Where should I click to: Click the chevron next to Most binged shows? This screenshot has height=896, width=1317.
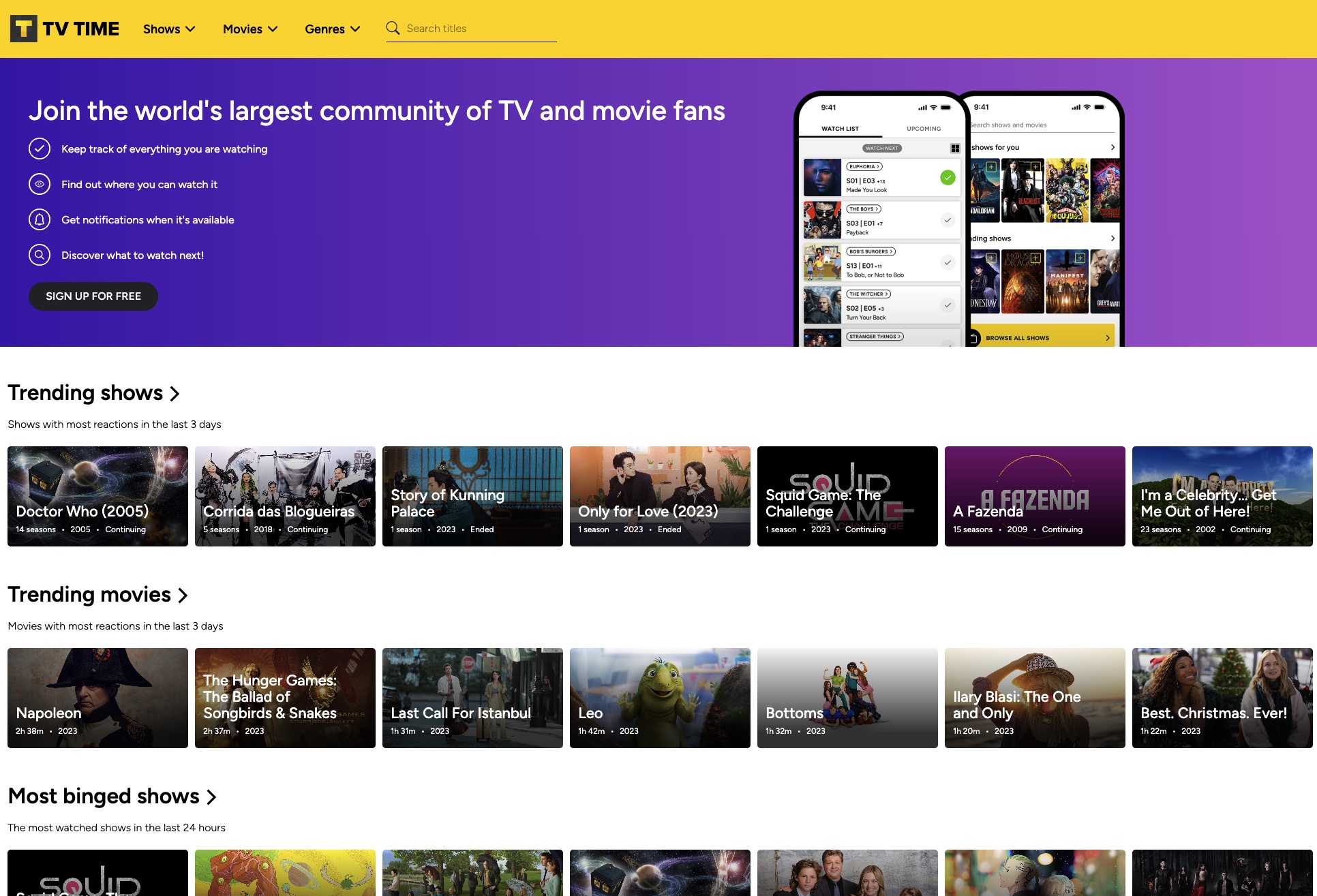click(x=211, y=797)
